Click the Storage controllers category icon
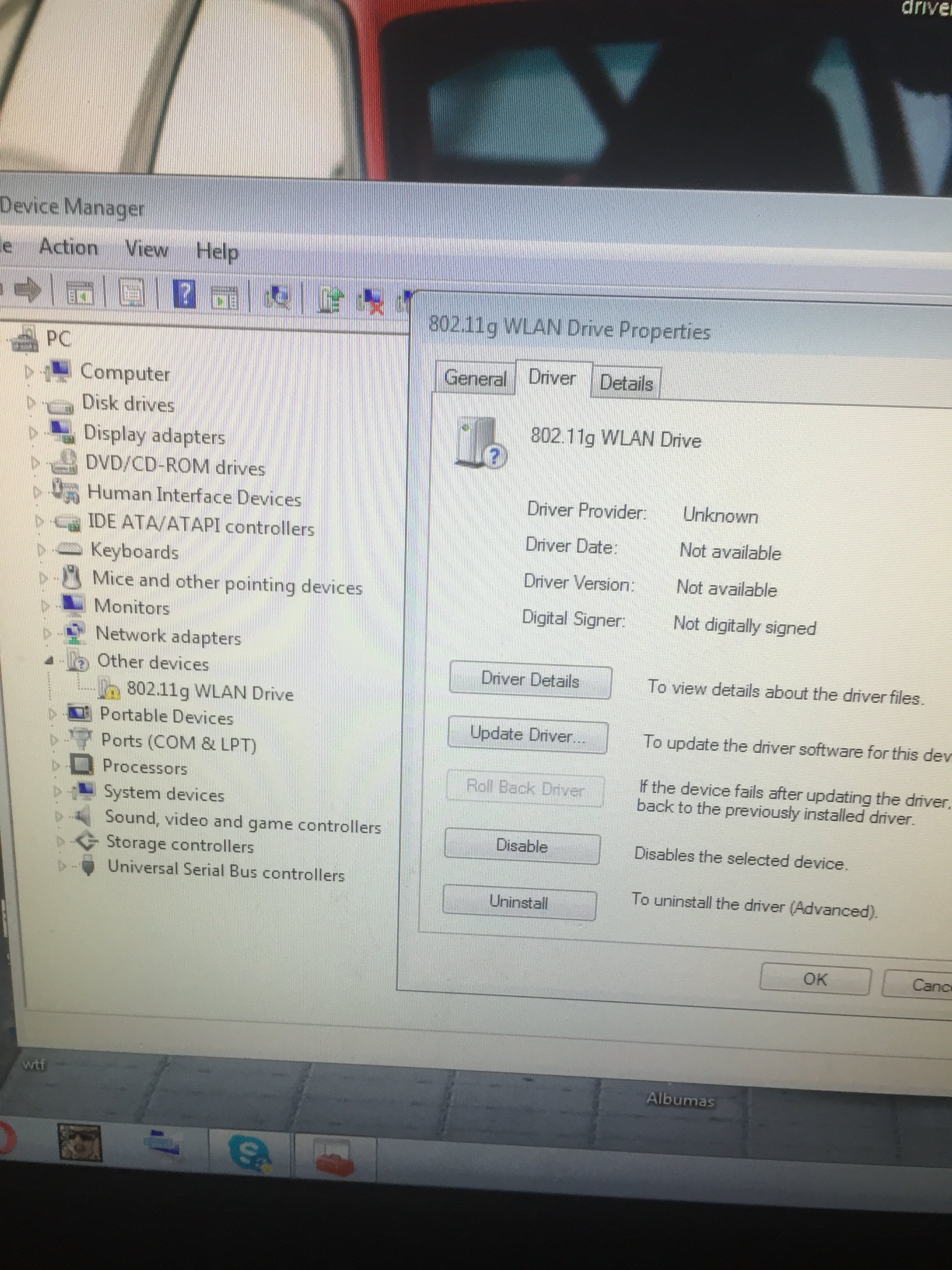Screen dimensions: 952x1270 tap(87, 842)
